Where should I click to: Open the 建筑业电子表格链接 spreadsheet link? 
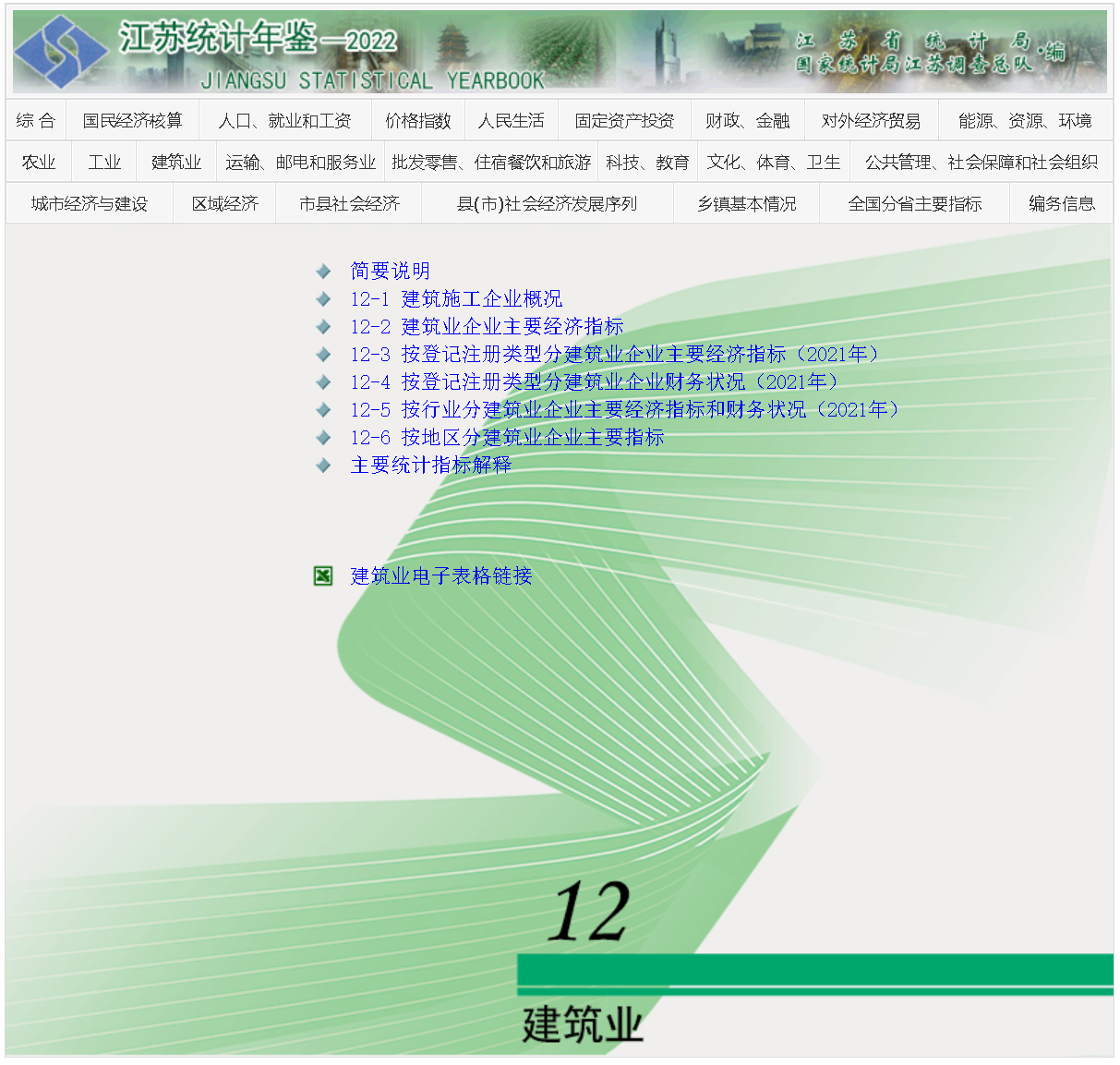tap(441, 576)
